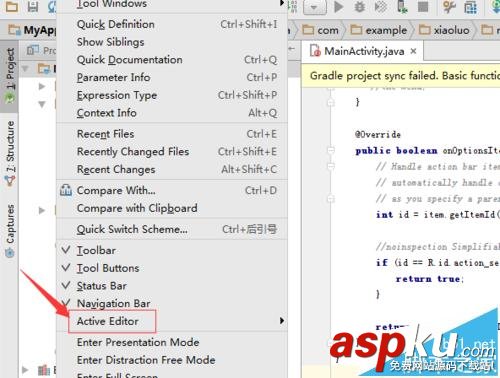Open the 7: Structure tool window
Viewport: 500px width, 378px height.
click(x=10, y=153)
